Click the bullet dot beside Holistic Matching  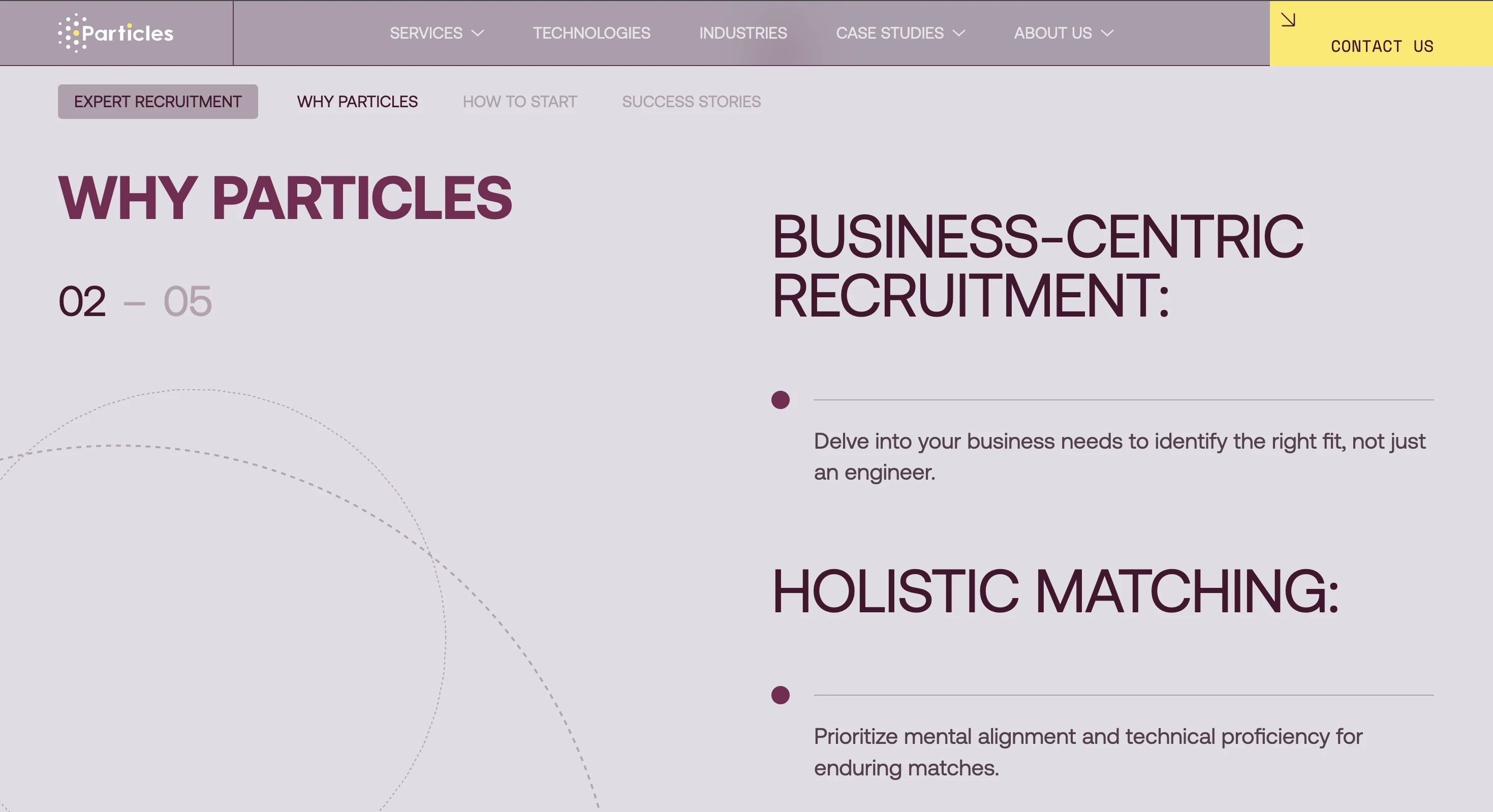[x=780, y=695]
